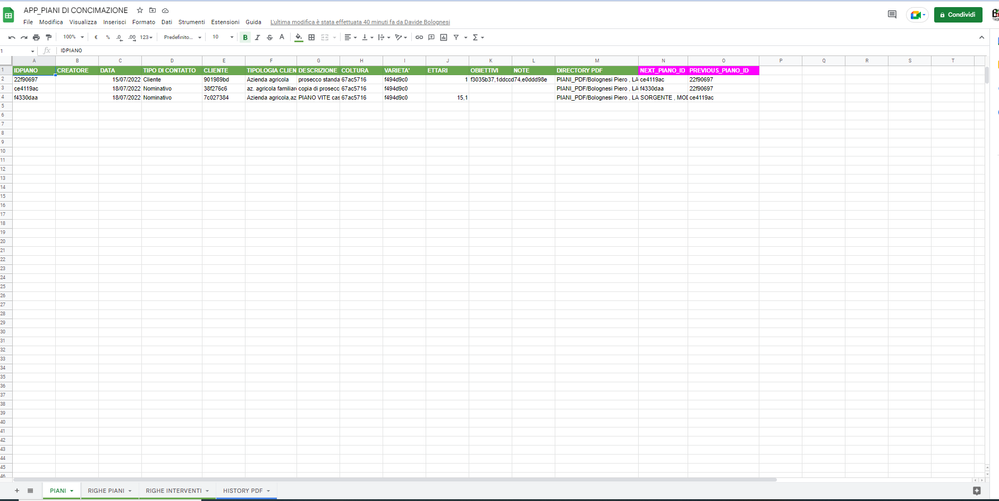Open the name box dropdown arrow
This screenshot has height=501, width=999.
(x=32, y=50)
